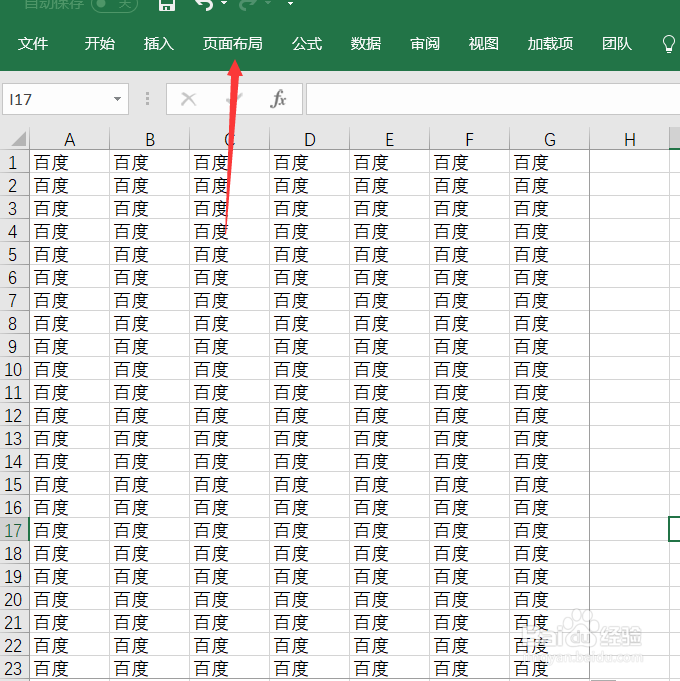Click cell E19 containing 百度
680x681 pixels.
[389, 577]
